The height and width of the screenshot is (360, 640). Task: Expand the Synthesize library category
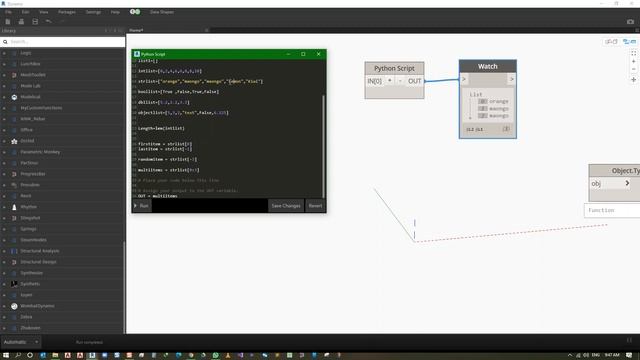pos(4,273)
